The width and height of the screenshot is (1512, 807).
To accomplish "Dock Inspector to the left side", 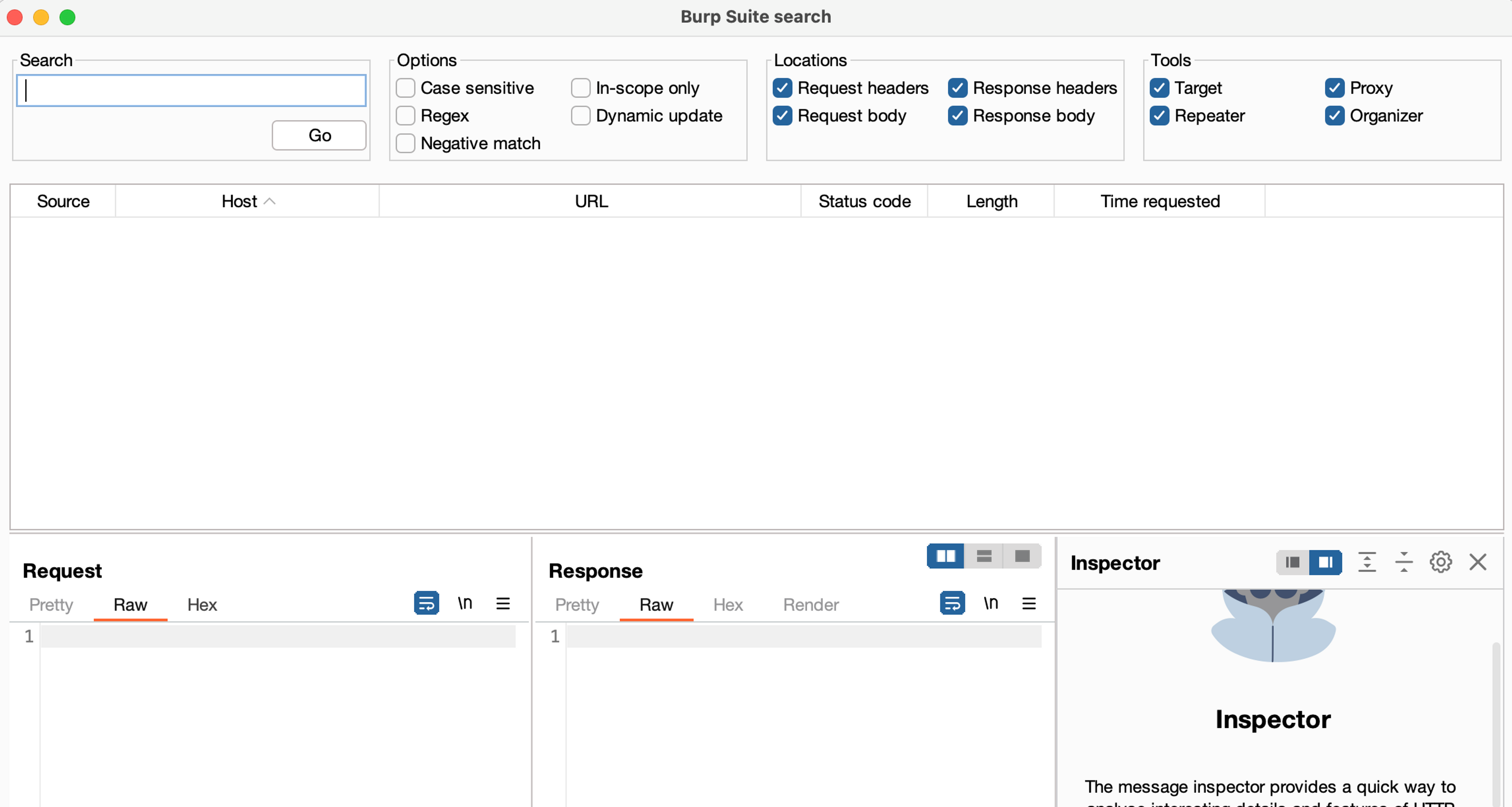I will click(x=1292, y=562).
